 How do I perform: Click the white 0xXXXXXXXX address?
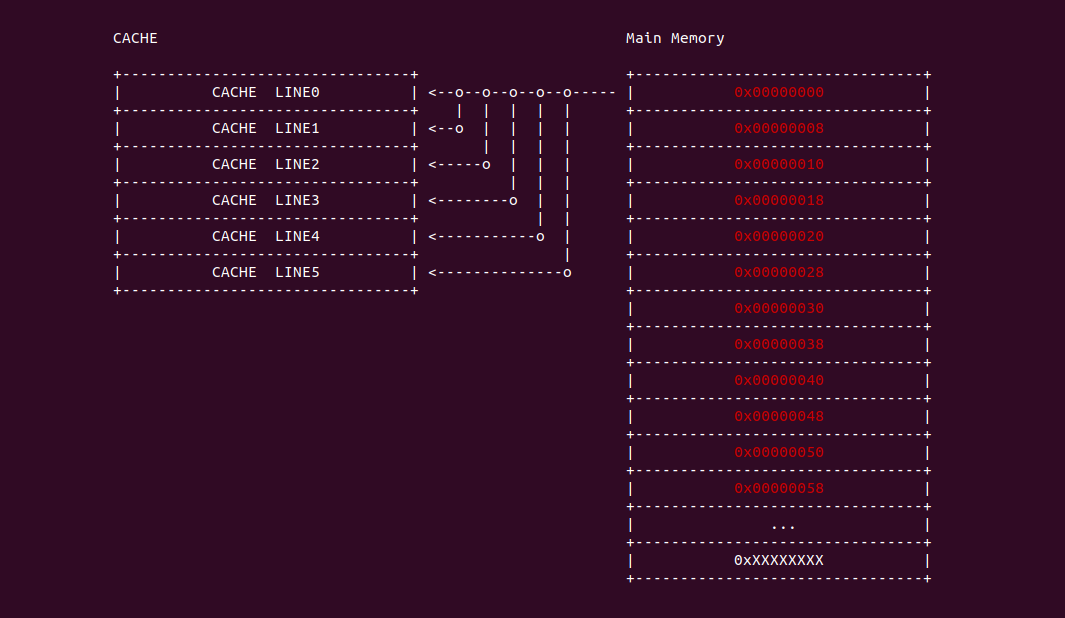coord(779,561)
